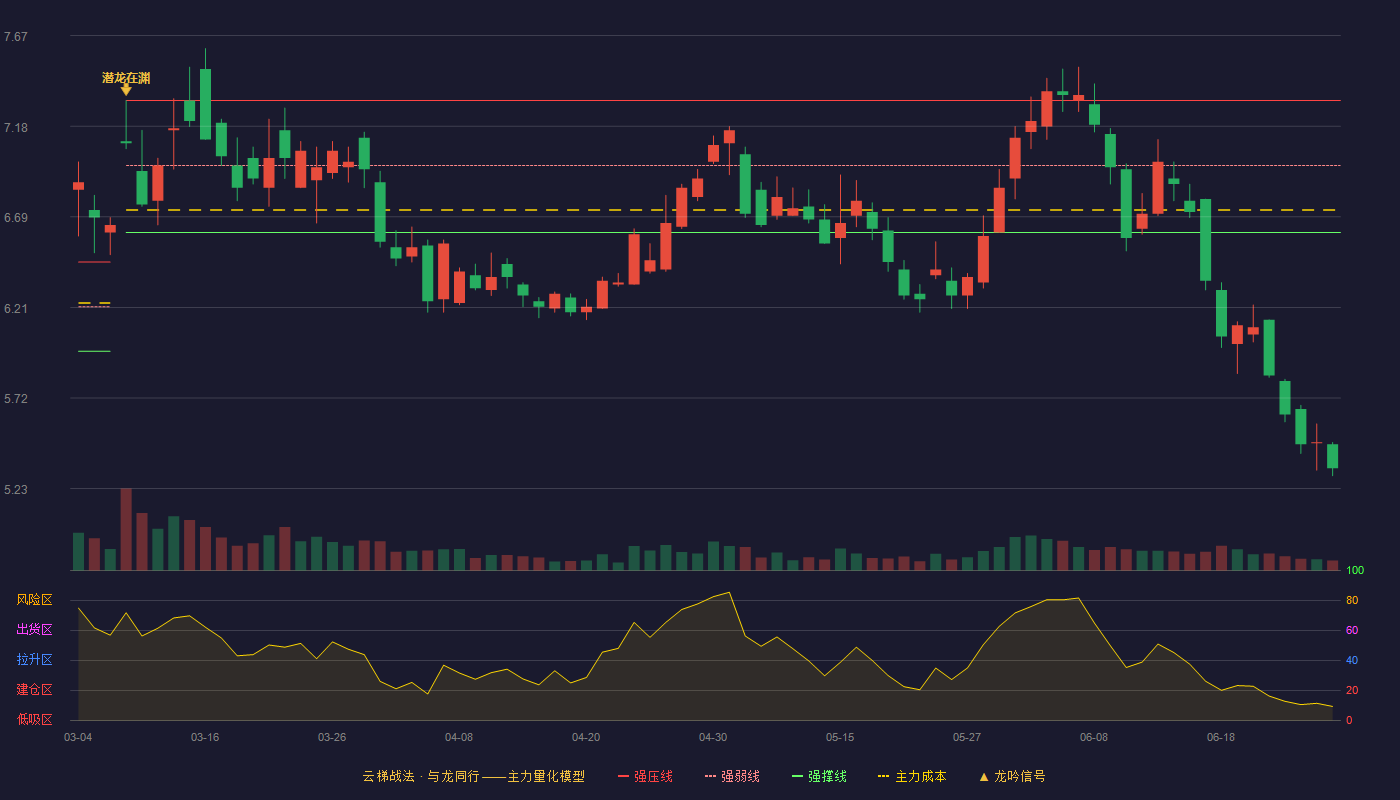Click the 龙吟信号 triangle legend entry

[1012, 776]
